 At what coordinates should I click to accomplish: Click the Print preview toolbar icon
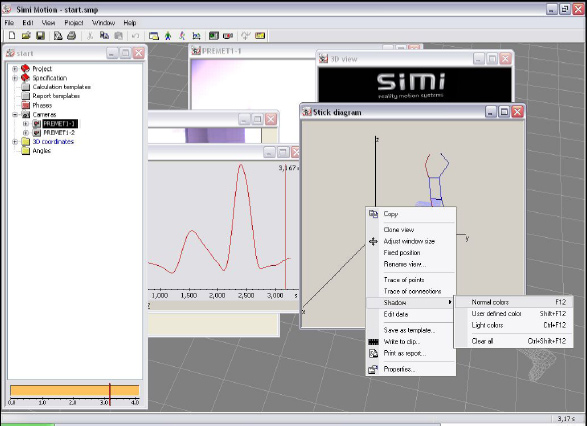coord(58,36)
